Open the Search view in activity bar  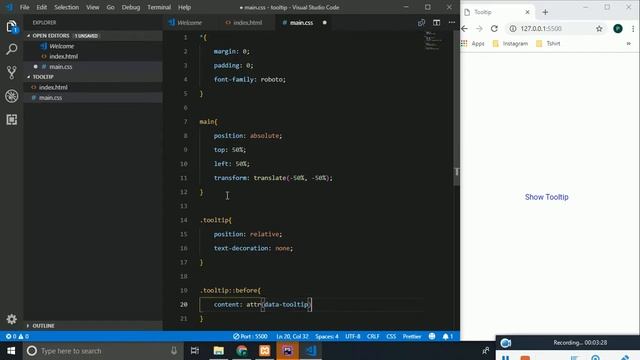coord(11,49)
